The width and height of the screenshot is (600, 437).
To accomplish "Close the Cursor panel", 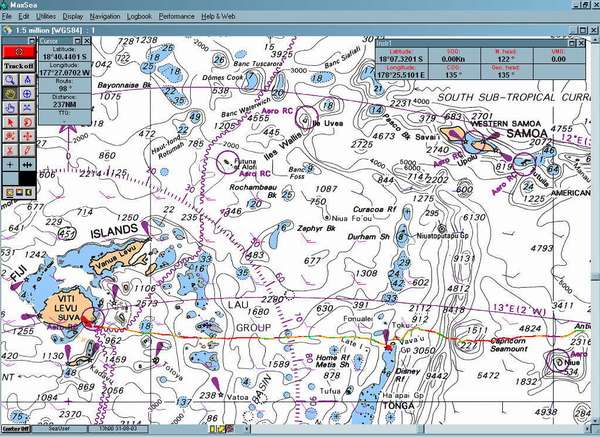I will pyautogui.click(x=87, y=41).
